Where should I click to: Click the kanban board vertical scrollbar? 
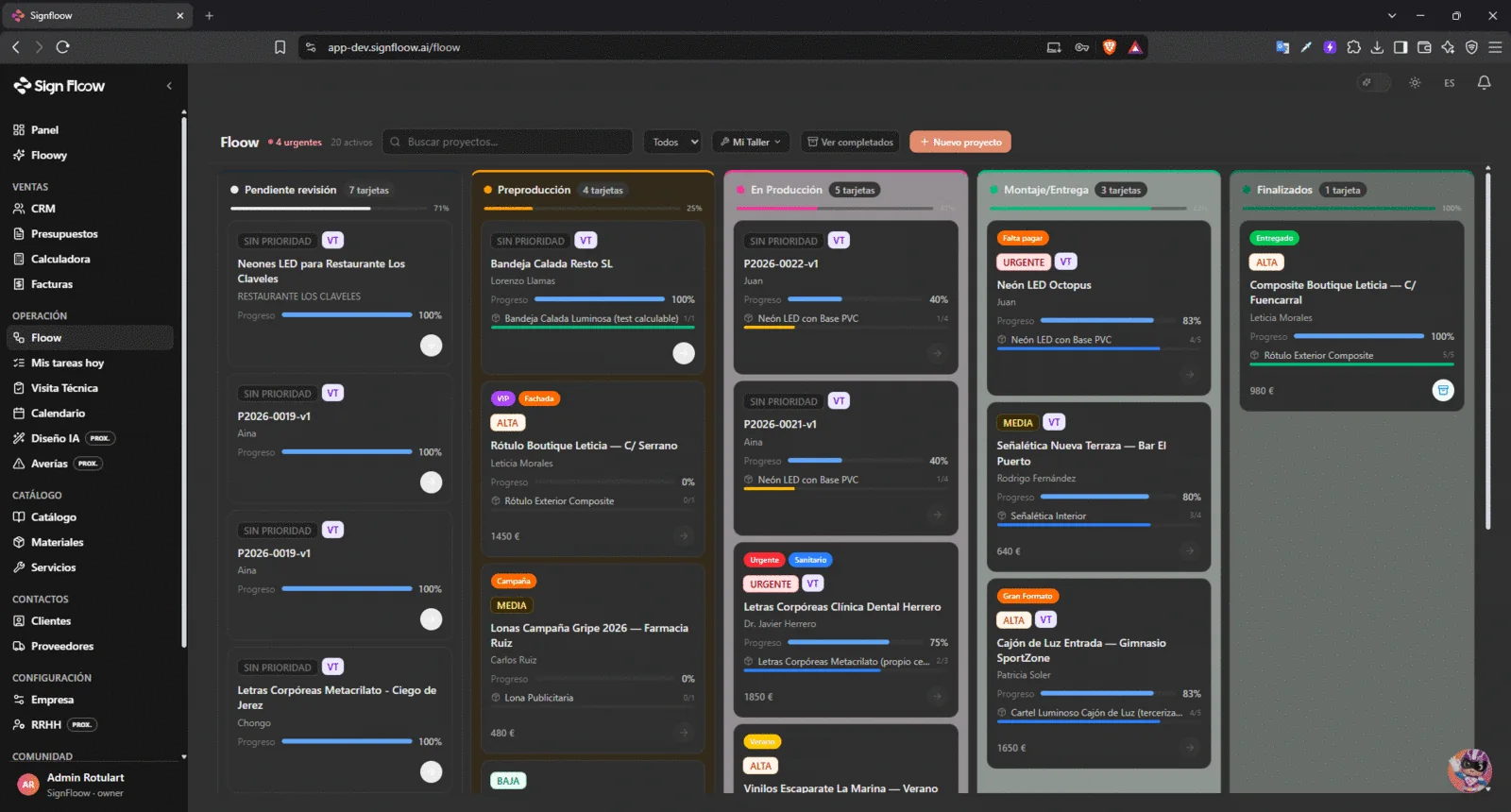1488,349
